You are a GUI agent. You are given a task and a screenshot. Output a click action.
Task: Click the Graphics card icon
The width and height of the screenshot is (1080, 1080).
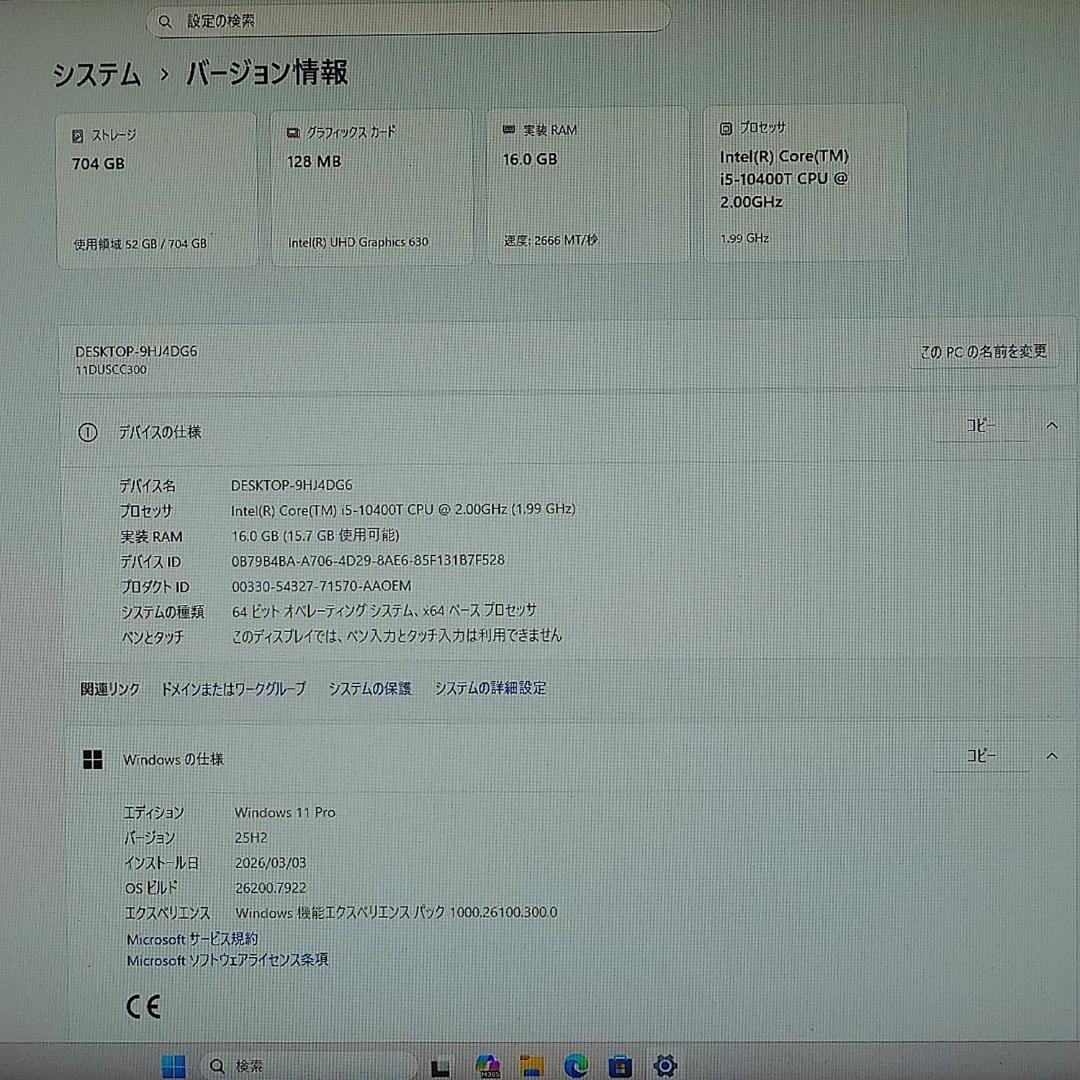293,133
